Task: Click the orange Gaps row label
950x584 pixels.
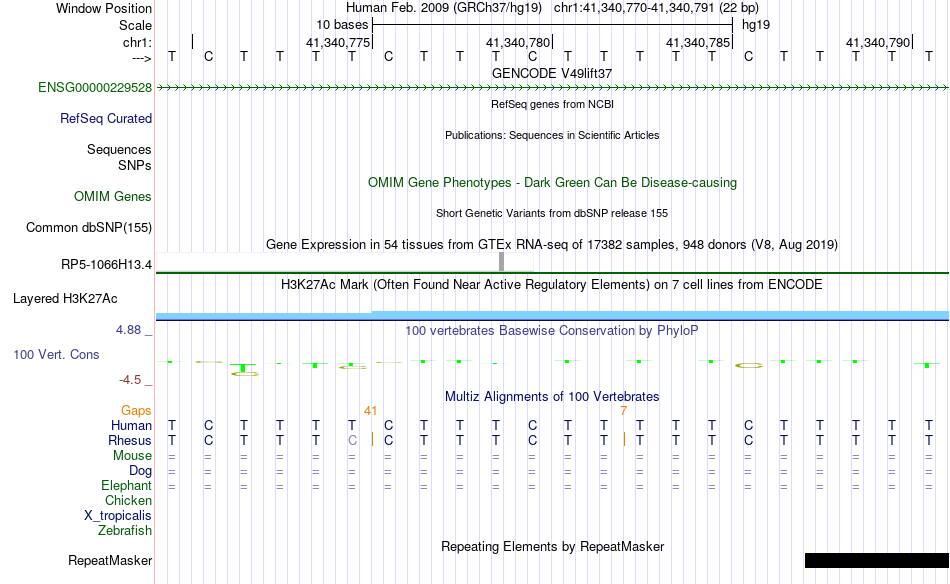Action: [136, 411]
